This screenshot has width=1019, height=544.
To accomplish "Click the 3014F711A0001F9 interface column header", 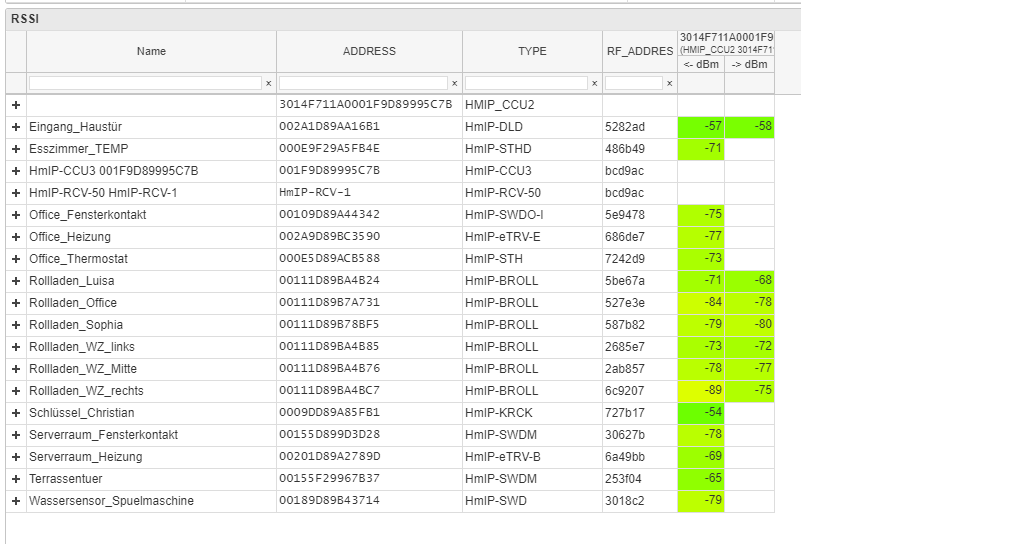I will pyautogui.click(x=726, y=44).
